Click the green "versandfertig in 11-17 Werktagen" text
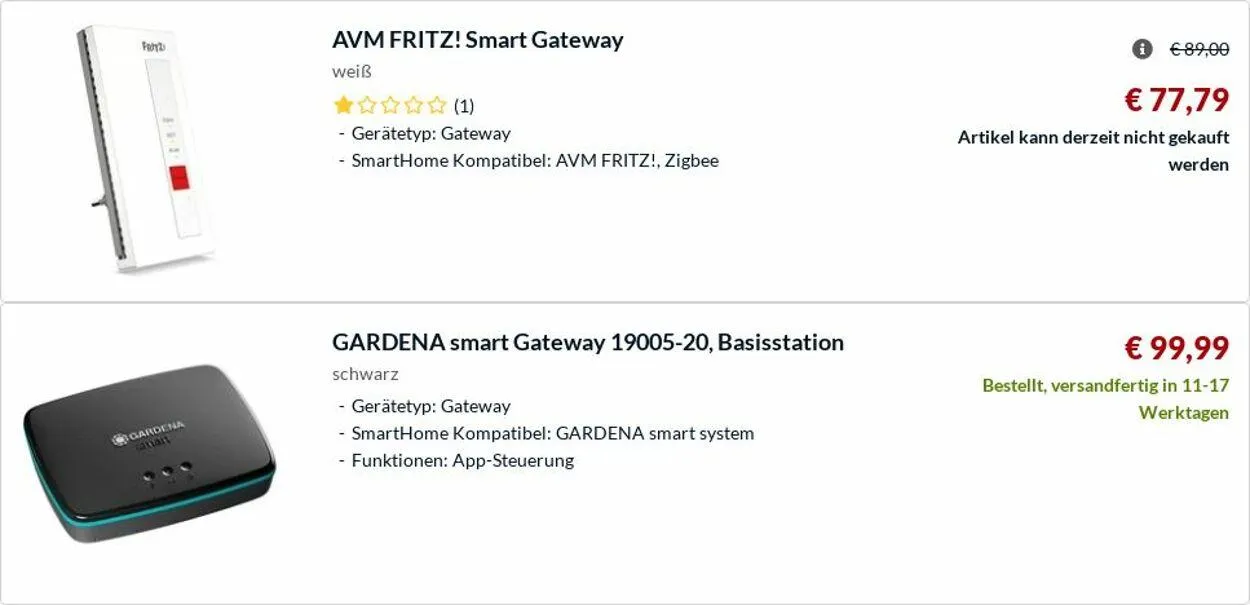 click(x=1105, y=398)
